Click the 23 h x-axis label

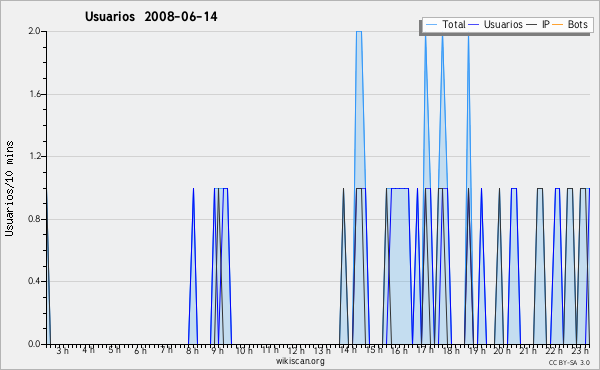click(580, 351)
